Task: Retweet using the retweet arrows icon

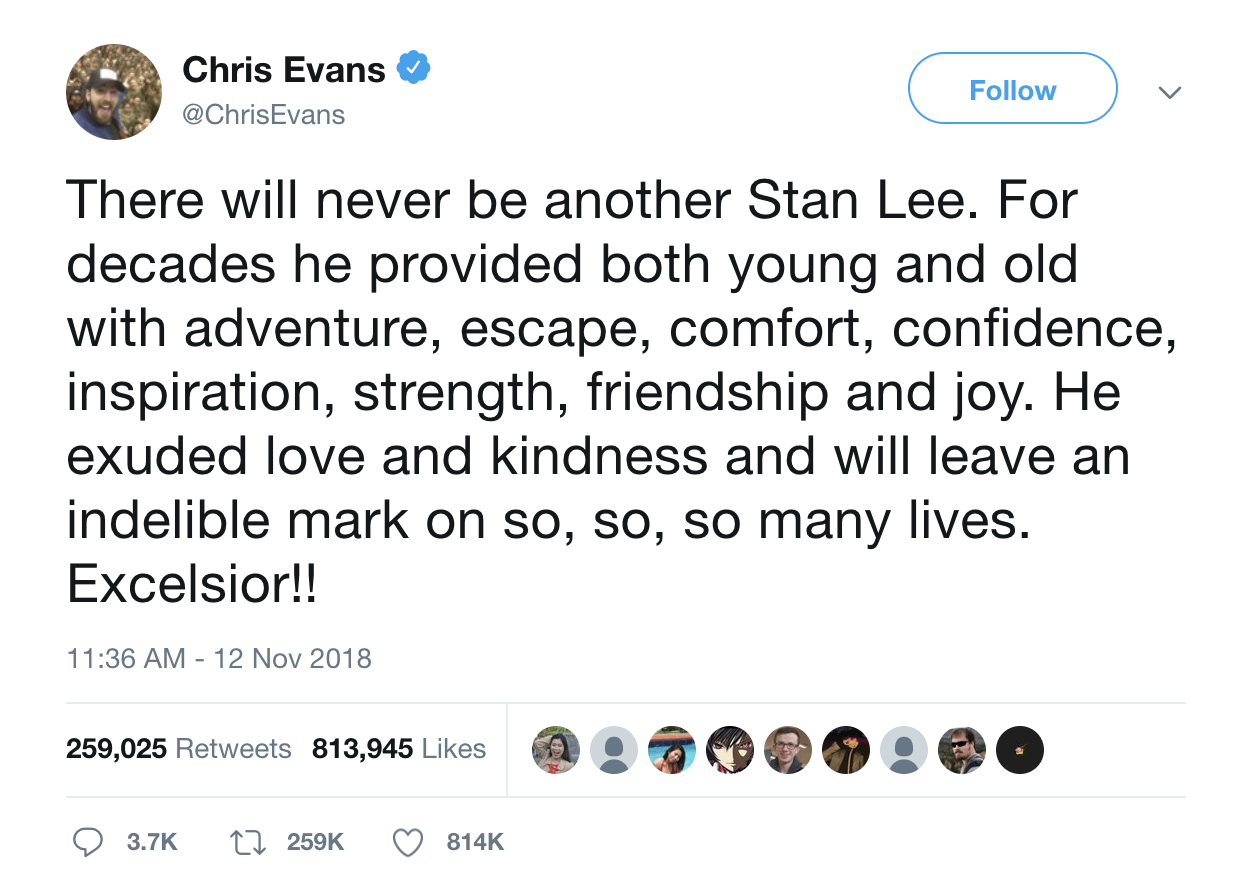Action: click(247, 842)
